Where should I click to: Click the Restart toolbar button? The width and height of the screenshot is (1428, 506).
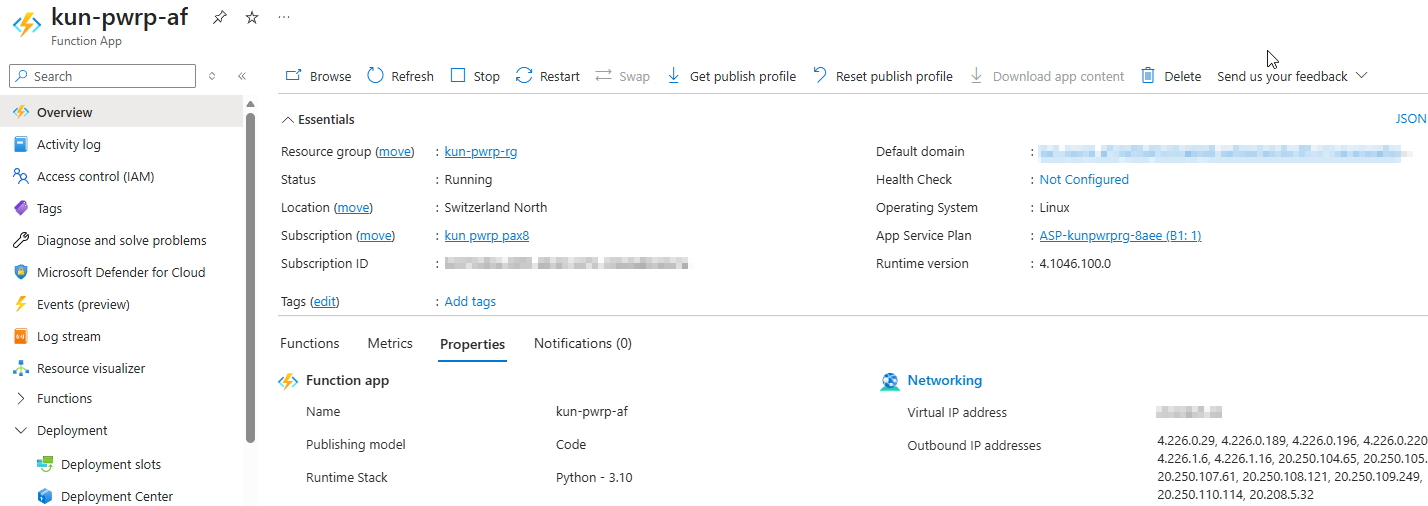click(x=547, y=76)
